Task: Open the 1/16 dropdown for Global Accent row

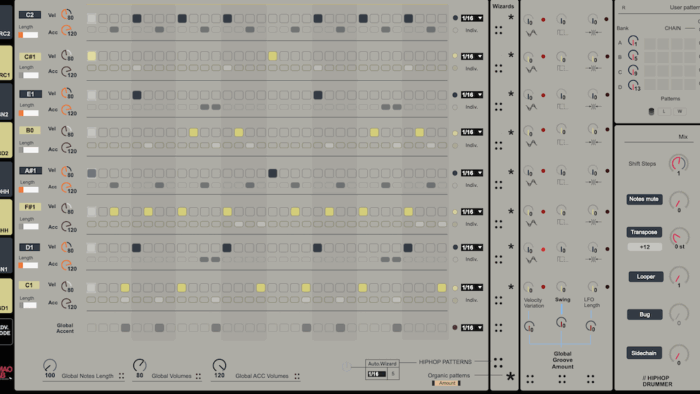Action: [x=472, y=328]
